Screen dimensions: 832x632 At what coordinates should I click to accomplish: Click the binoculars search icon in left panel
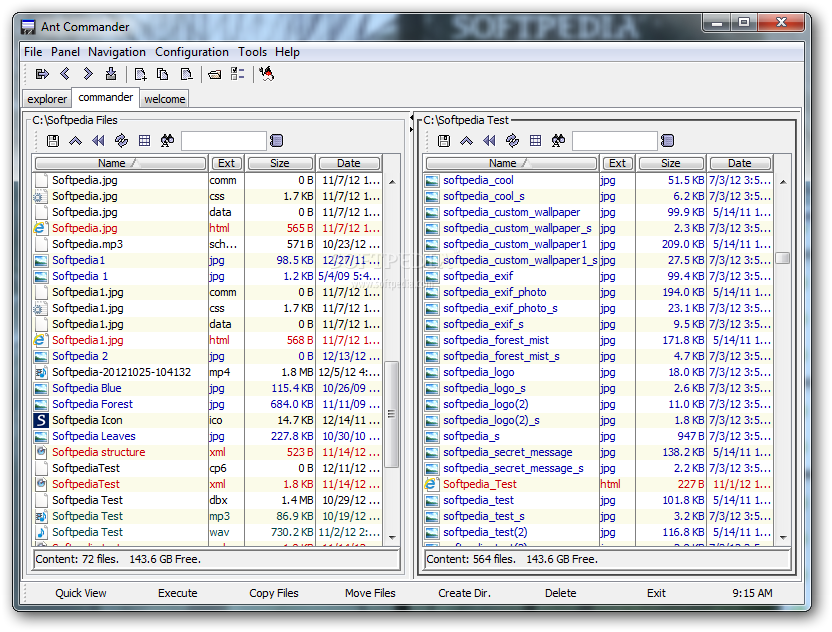coord(167,141)
